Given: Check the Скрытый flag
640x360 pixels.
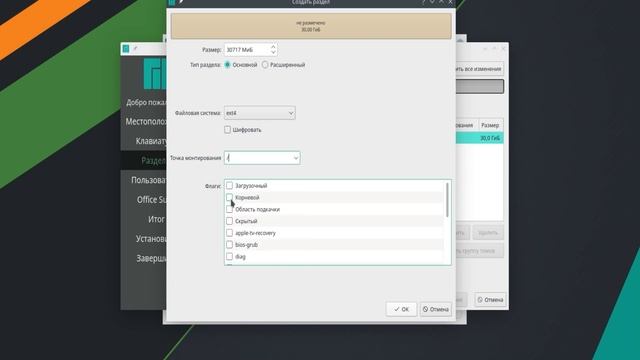Looking at the screenshot, I should [x=229, y=221].
